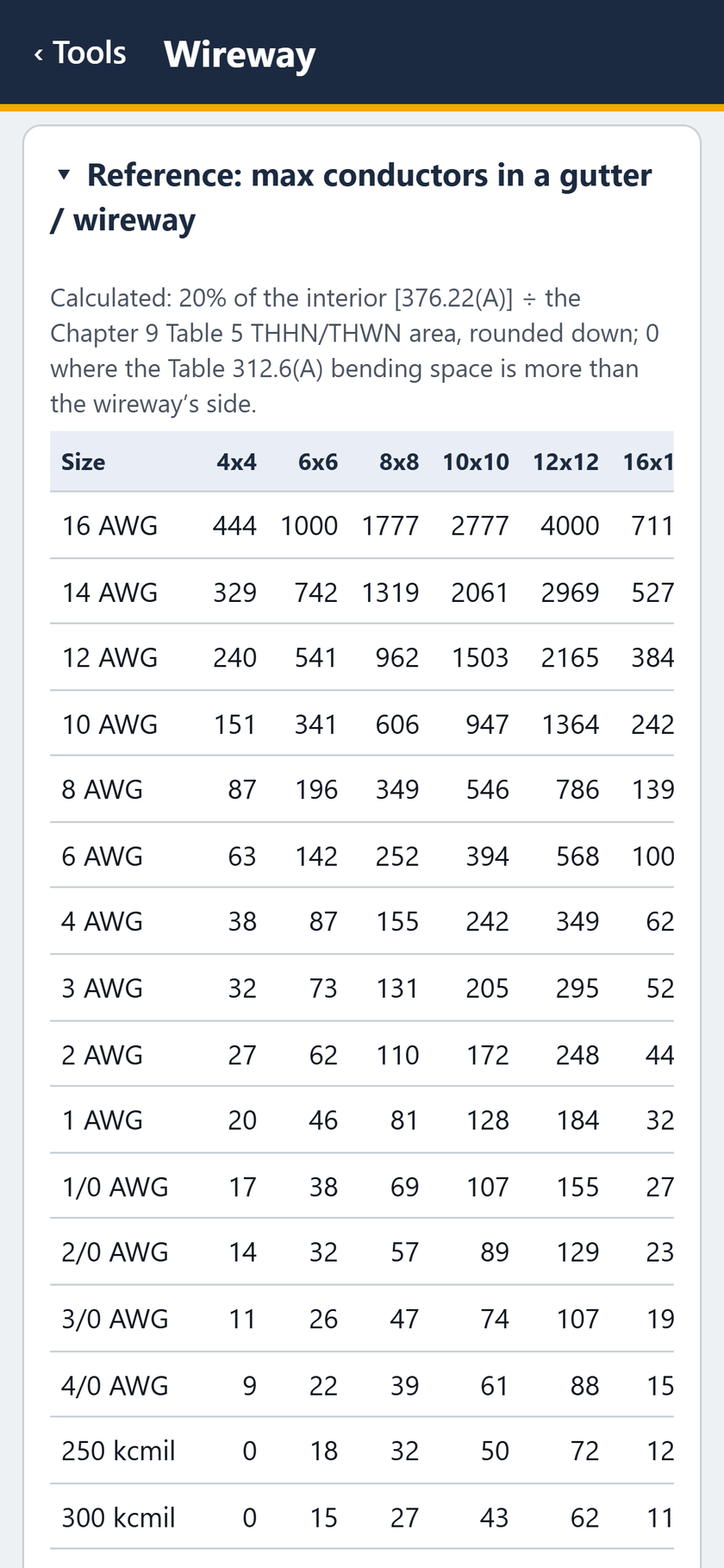Click the 250 kcmil row label

point(118,1451)
